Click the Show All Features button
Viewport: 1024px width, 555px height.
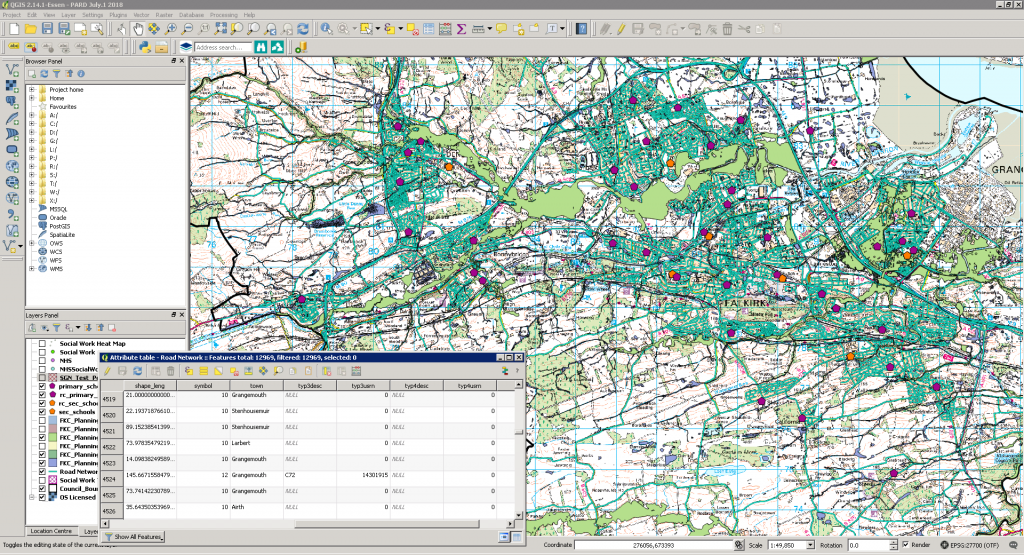(133, 537)
